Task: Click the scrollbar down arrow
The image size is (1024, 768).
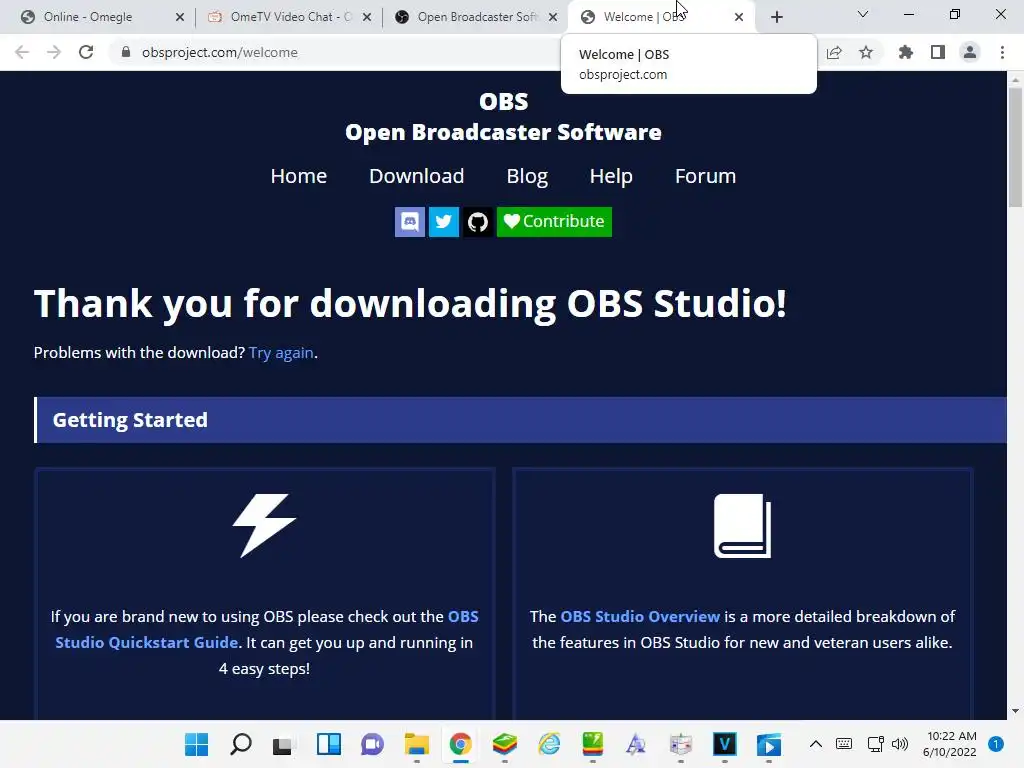Action: point(1015,711)
